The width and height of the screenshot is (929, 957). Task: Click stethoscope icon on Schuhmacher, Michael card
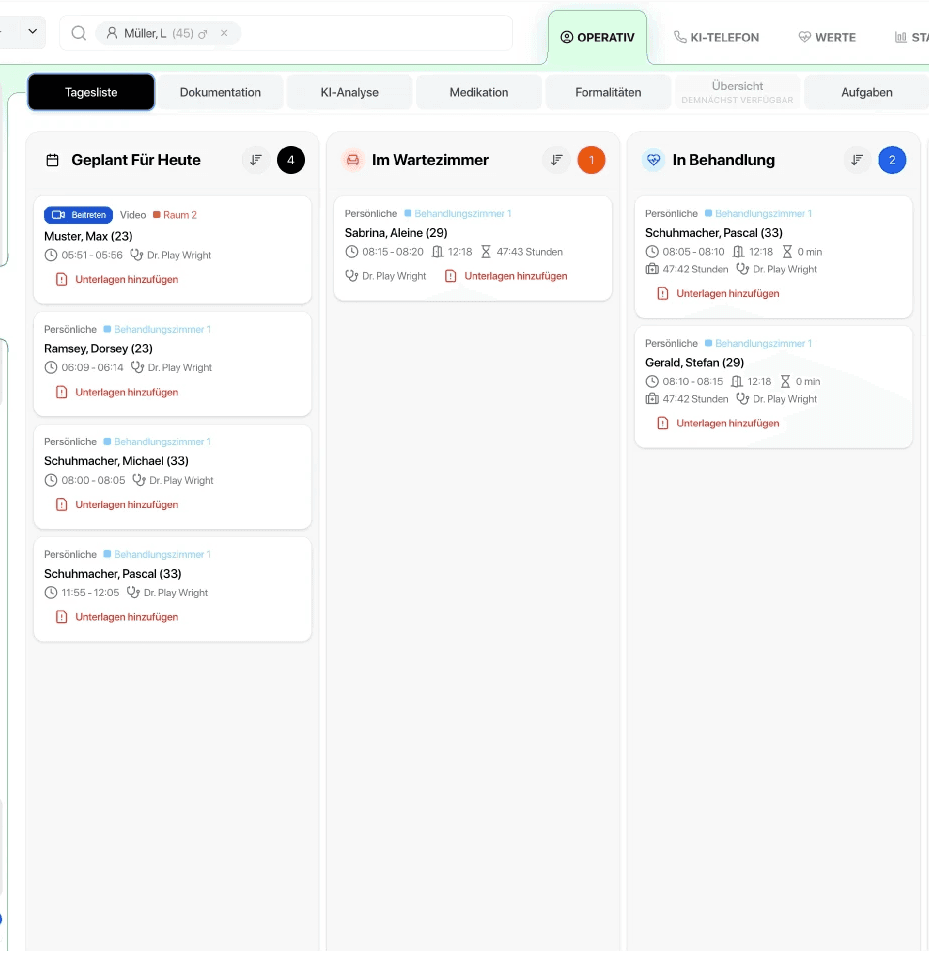tap(139, 480)
